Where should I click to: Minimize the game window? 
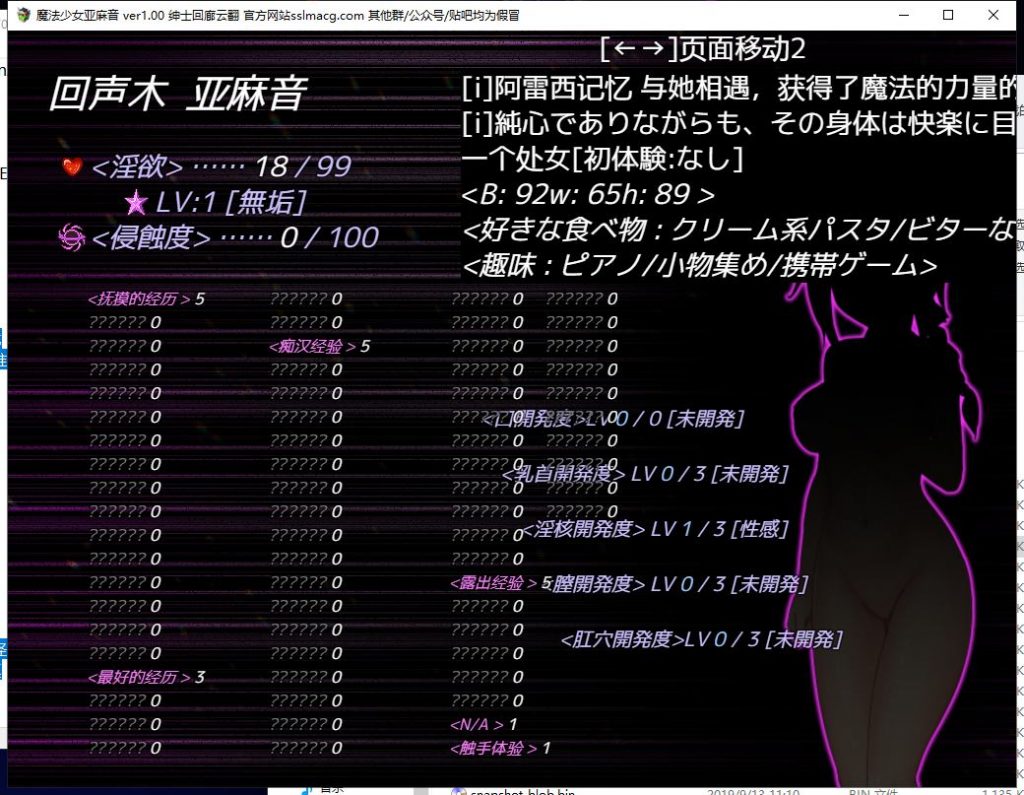pyautogui.click(x=903, y=15)
